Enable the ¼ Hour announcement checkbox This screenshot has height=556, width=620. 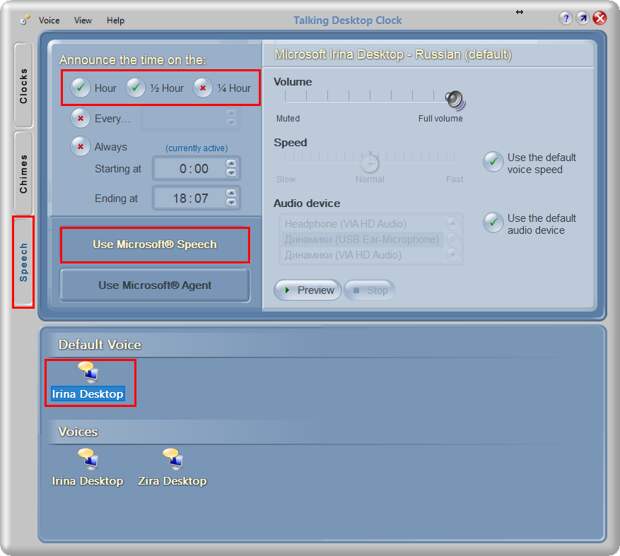(x=202, y=87)
